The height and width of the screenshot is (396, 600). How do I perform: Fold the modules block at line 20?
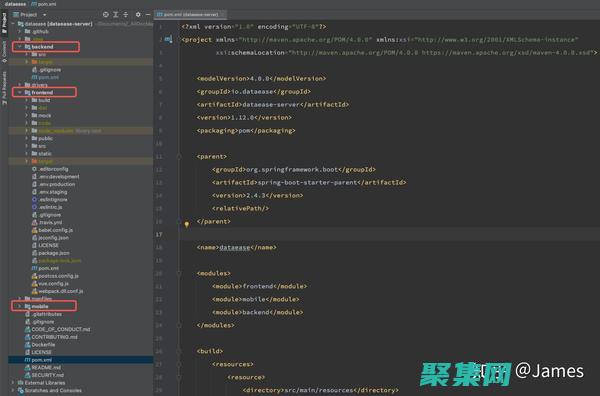[179, 274]
